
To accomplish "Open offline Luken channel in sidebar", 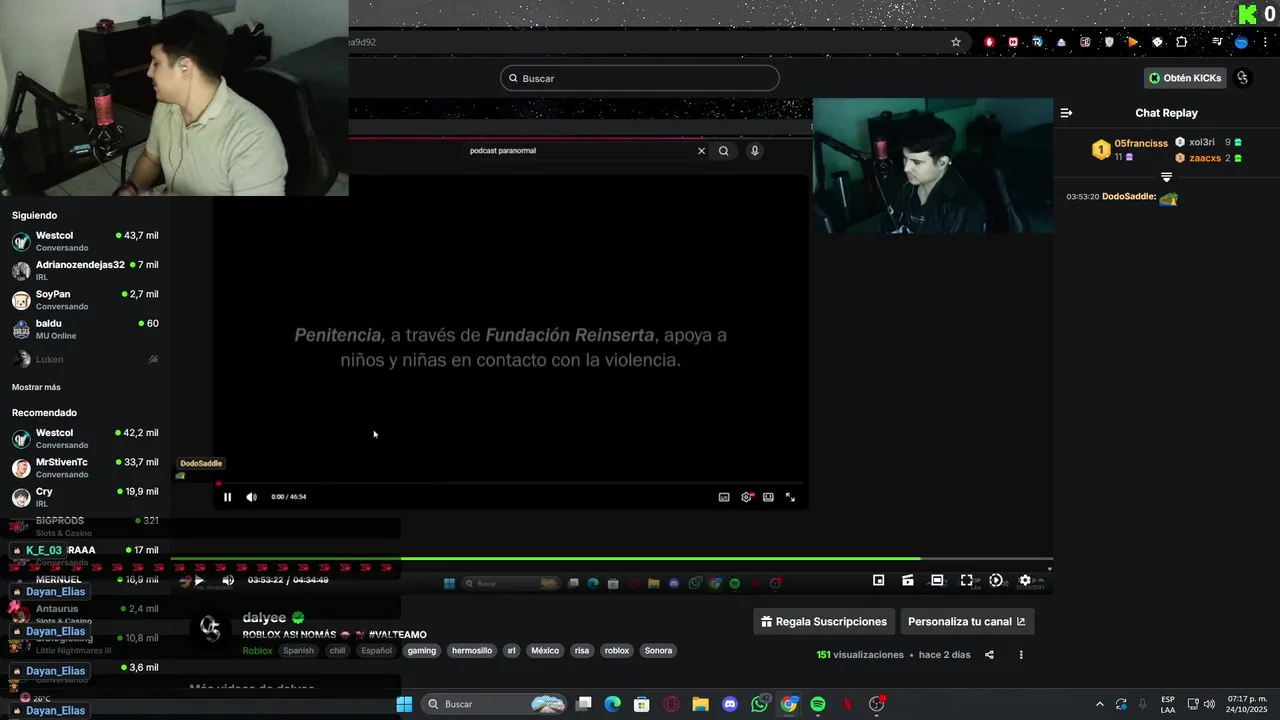I will pyautogui.click(x=85, y=359).
